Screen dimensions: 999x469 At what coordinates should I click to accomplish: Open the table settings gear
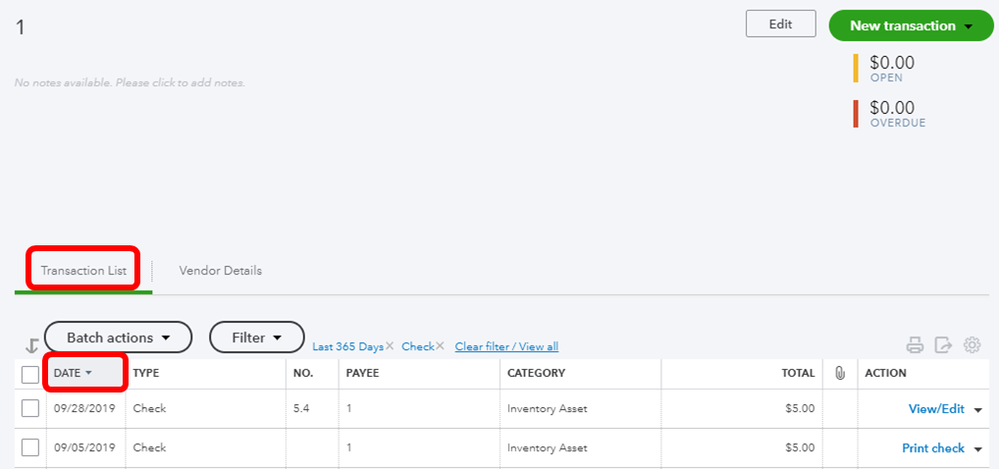(971, 346)
